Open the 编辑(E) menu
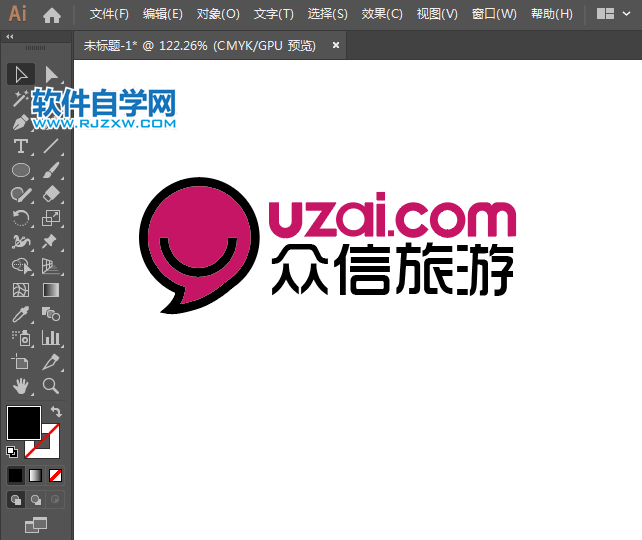642x540 pixels. tap(163, 14)
